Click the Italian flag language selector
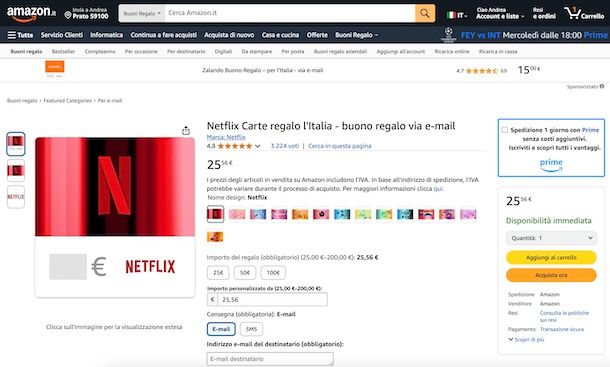610x367 pixels. coord(457,15)
